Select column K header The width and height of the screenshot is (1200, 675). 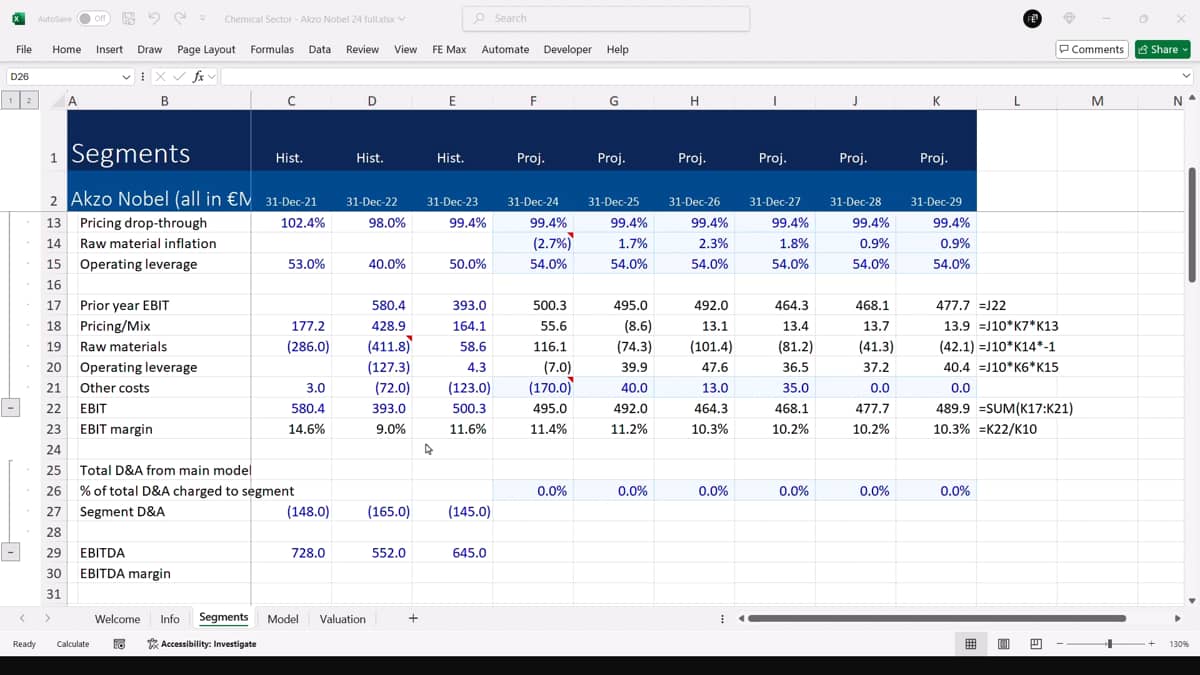point(936,100)
